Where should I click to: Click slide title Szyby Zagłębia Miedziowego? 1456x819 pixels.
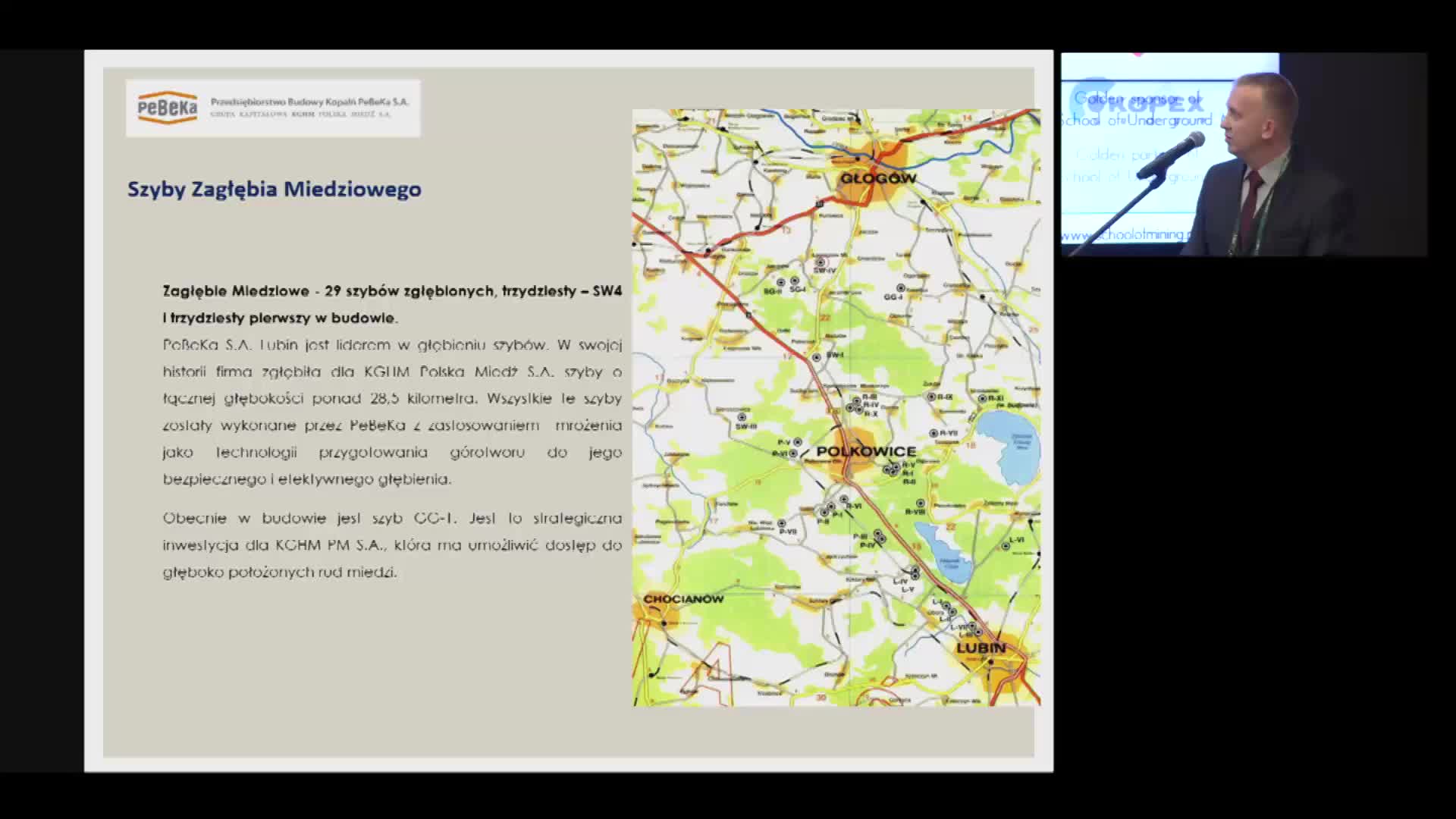[x=274, y=189]
